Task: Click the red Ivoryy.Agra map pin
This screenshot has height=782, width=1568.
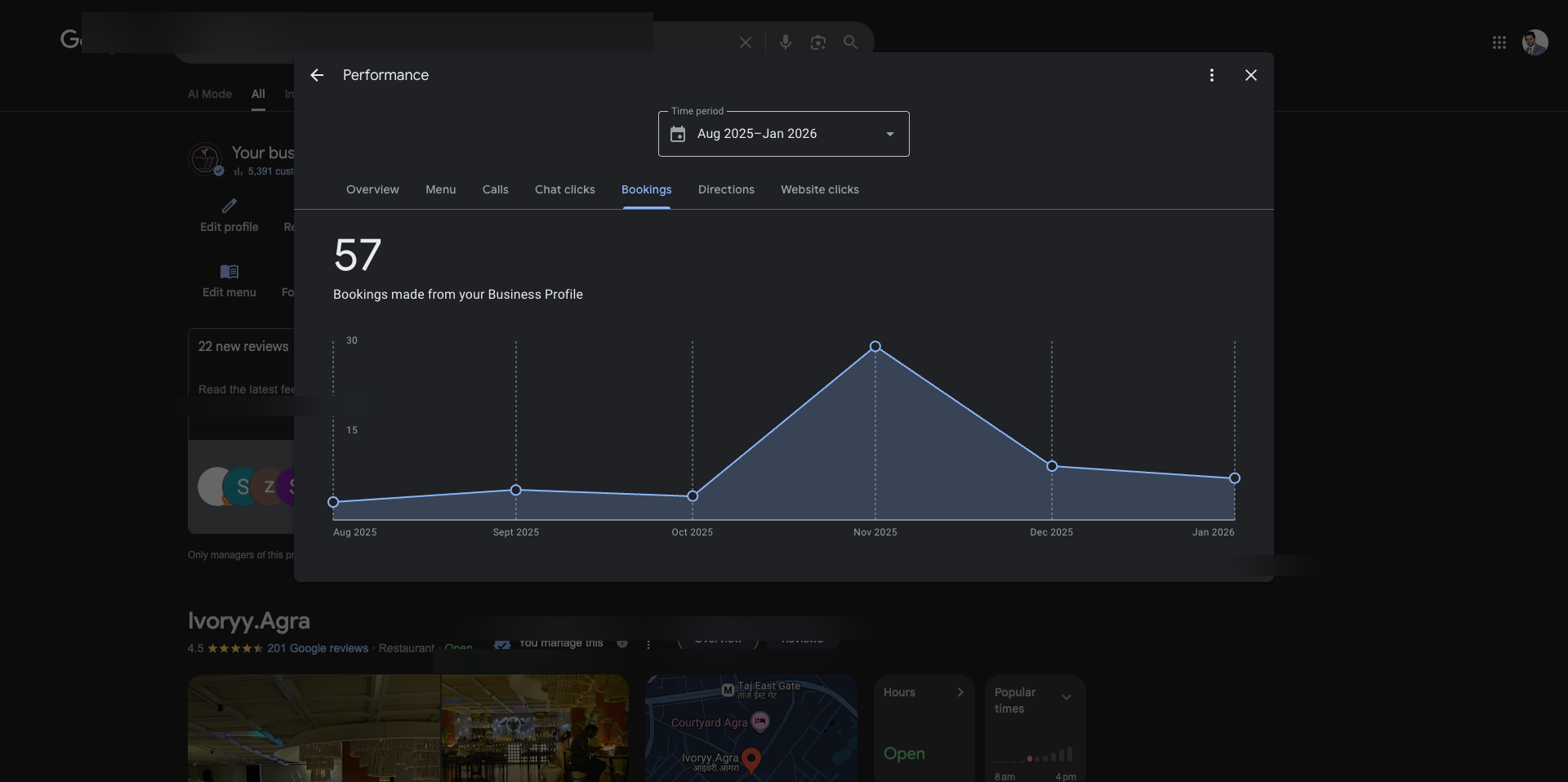Action: [751, 760]
